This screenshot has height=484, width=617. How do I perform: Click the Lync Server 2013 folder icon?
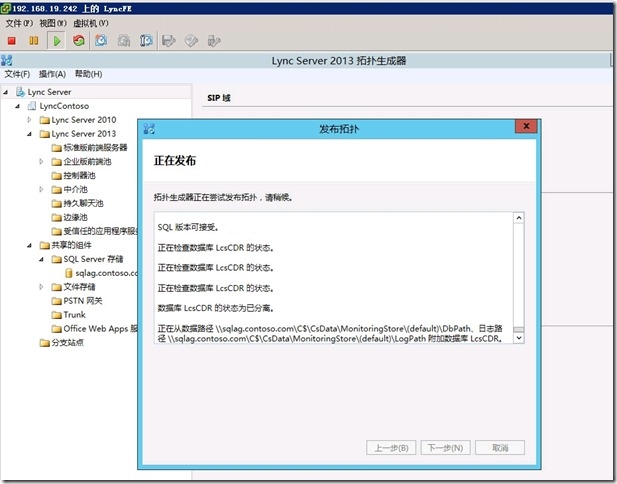(x=44, y=134)
